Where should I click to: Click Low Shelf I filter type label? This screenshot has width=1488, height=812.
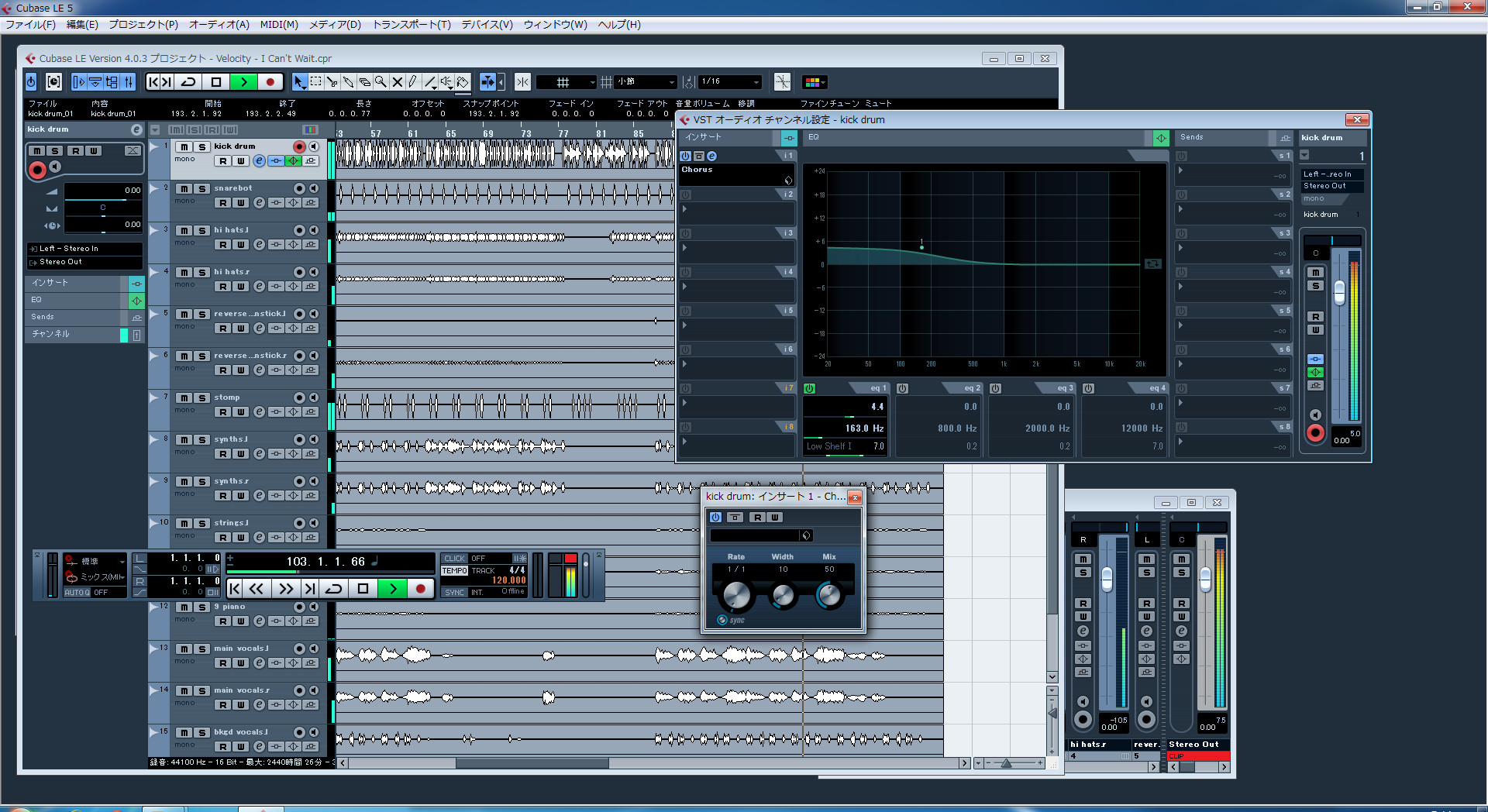829,446
